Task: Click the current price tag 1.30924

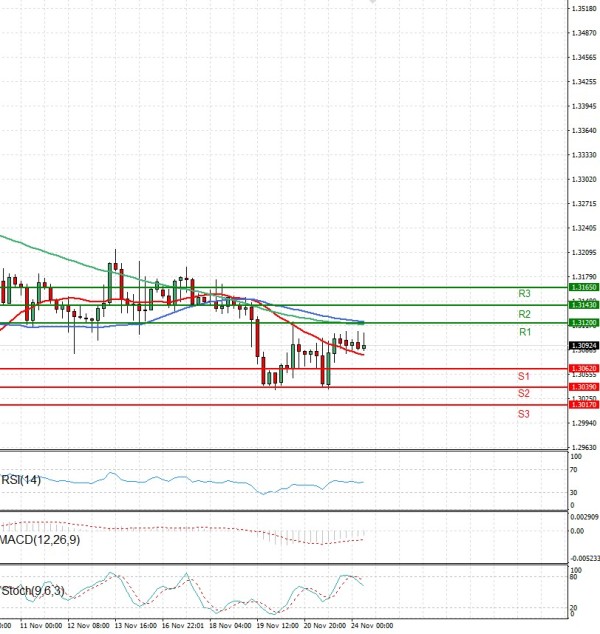Action: [x=583, y=346]
